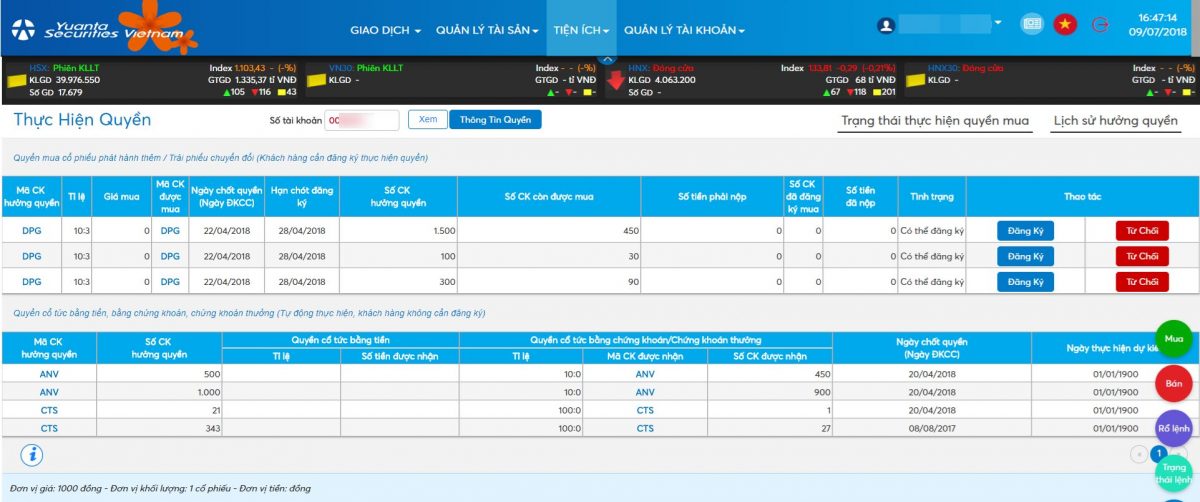Expand the QUẢN LÝ TÀI KHOẢN dropdown
The width and height of the screenshot is (1200, 502).
pyautogui.click(x=684, y=30)
